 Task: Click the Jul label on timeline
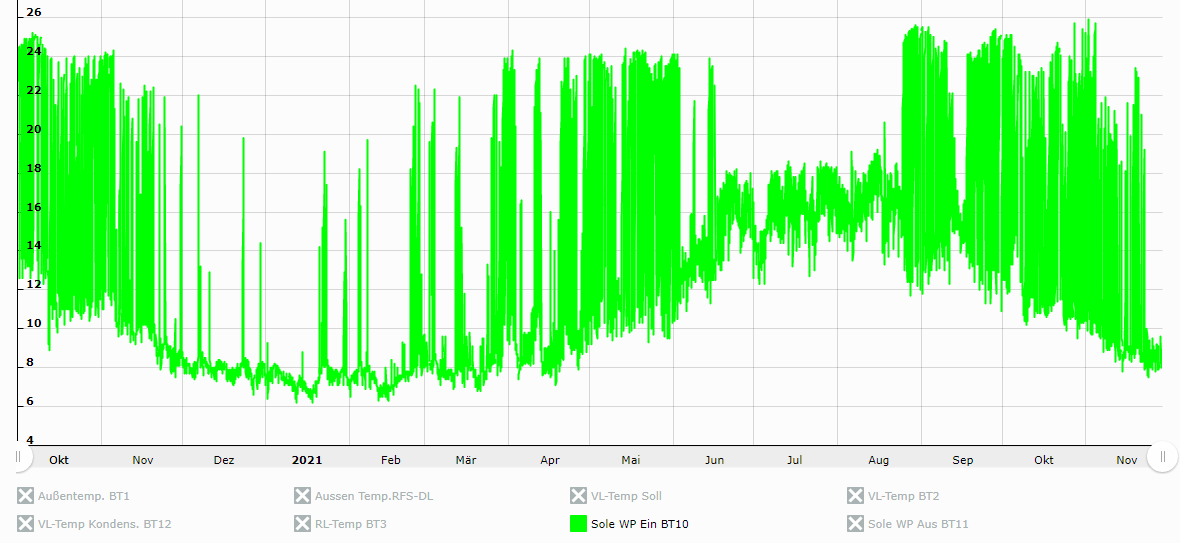794,460
